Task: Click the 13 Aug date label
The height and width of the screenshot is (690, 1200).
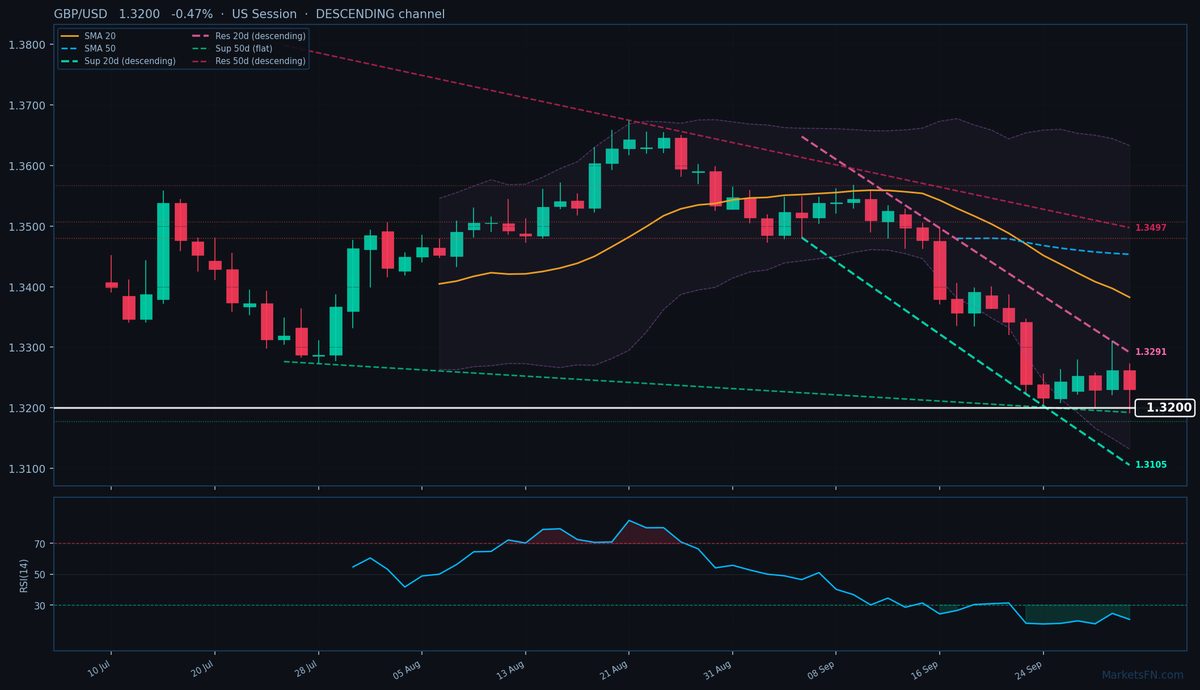Action: [512, 668]
